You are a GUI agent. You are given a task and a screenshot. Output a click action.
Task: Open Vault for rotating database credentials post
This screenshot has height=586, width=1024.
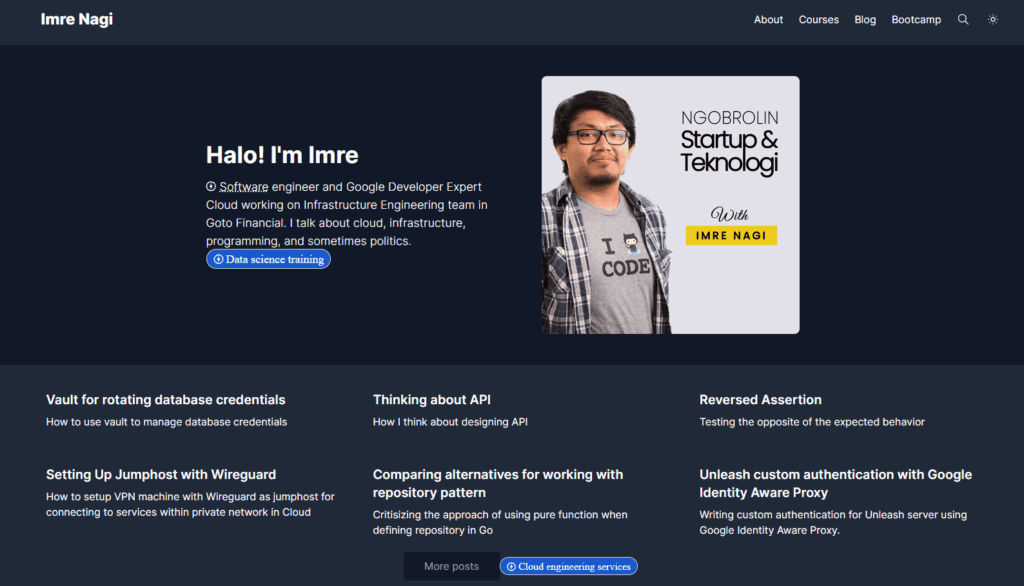165,400
